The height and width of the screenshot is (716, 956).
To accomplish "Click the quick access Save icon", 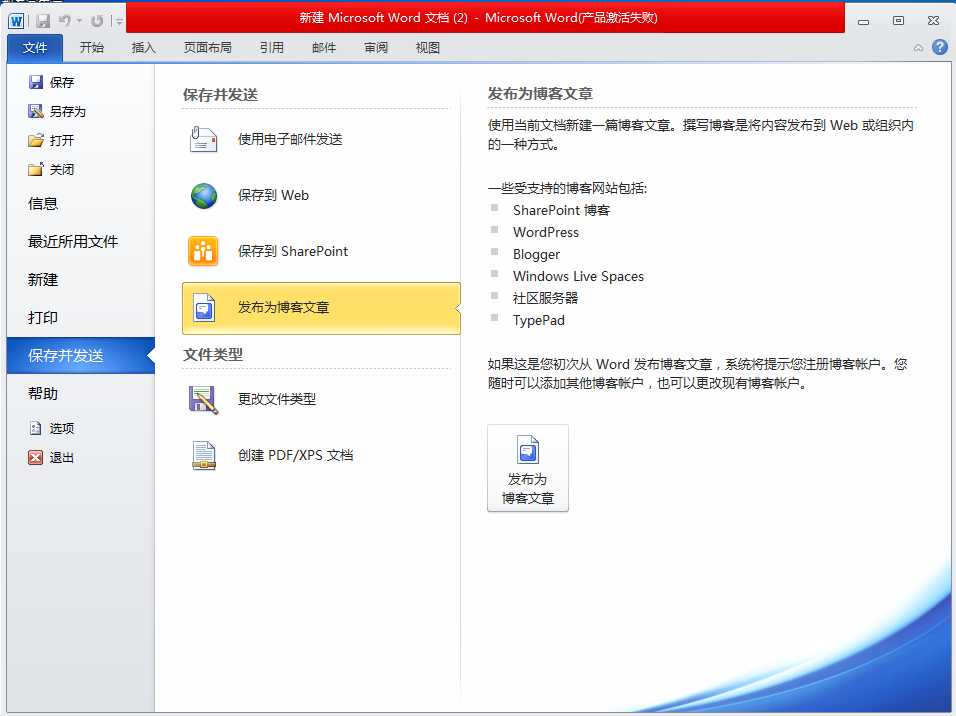I will point(43,21).
